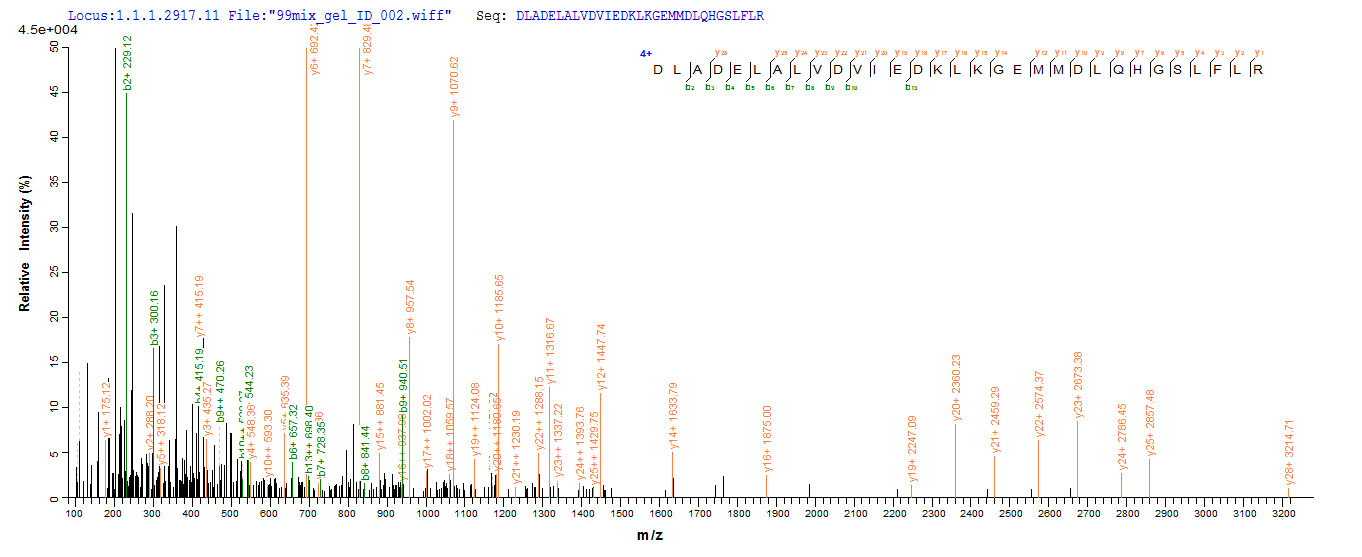Image resolution: width=1362 pixels, height=557 pixels.
Task: Click the y23+ 2673.38 peak annotation
Action: point(1078,385)
